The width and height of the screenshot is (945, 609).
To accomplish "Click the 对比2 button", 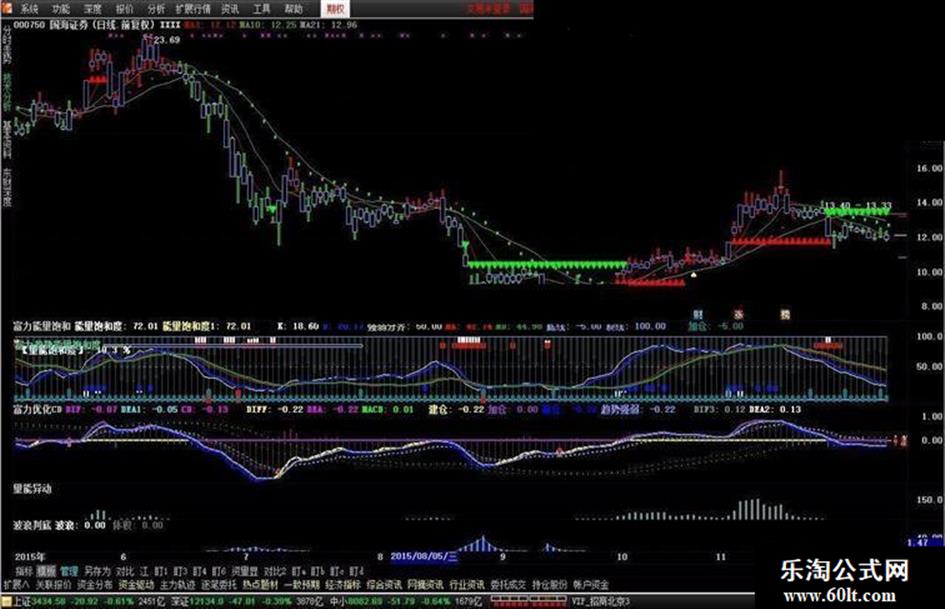I will (x=275, y=570).
